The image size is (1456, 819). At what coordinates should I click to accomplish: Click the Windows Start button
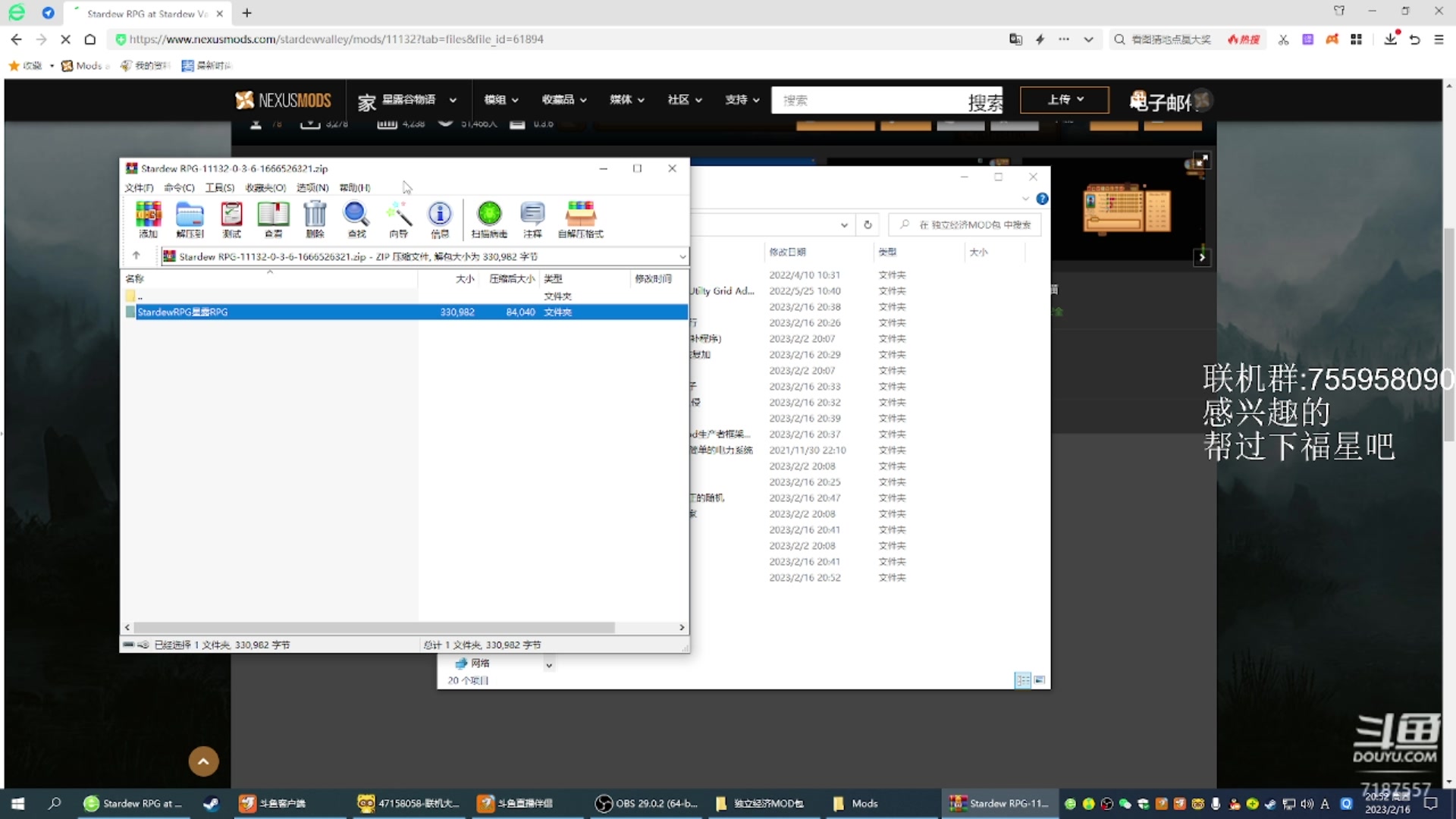tap(18, 804)
